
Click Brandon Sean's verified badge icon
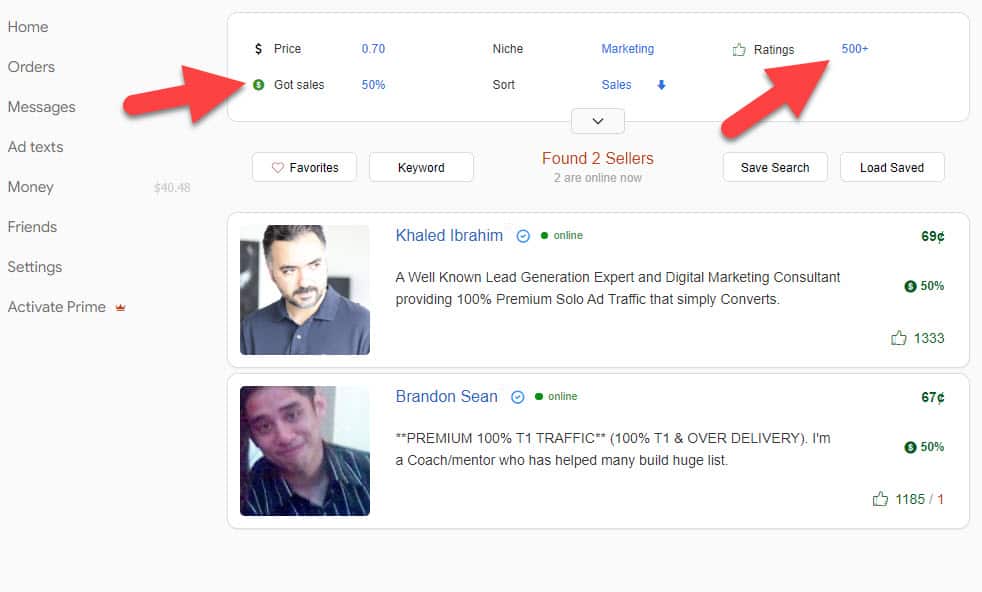[518, 397]
